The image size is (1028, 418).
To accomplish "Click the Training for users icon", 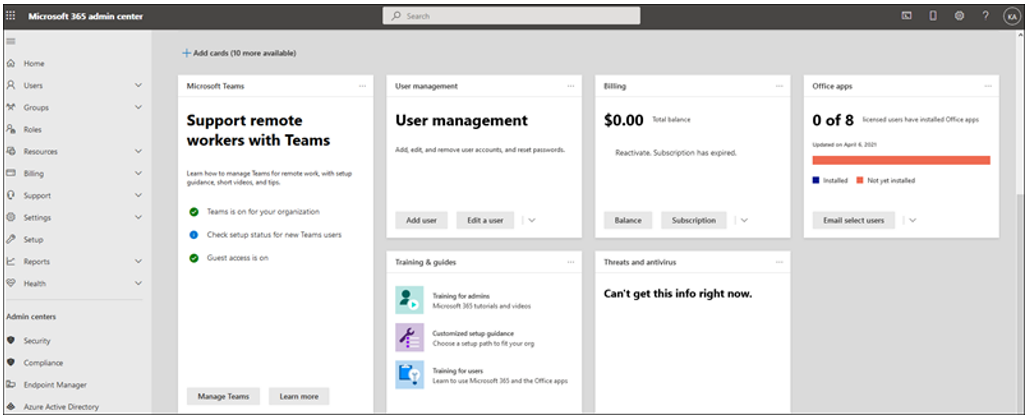I will point(410,375).
